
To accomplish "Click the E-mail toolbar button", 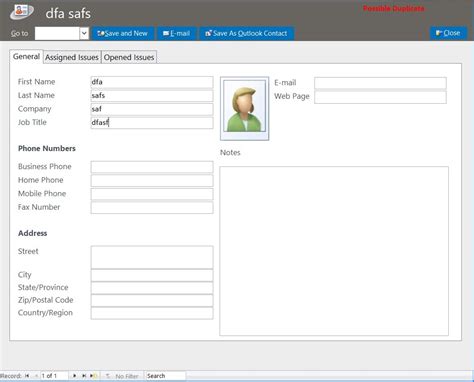I will [176, 33].
